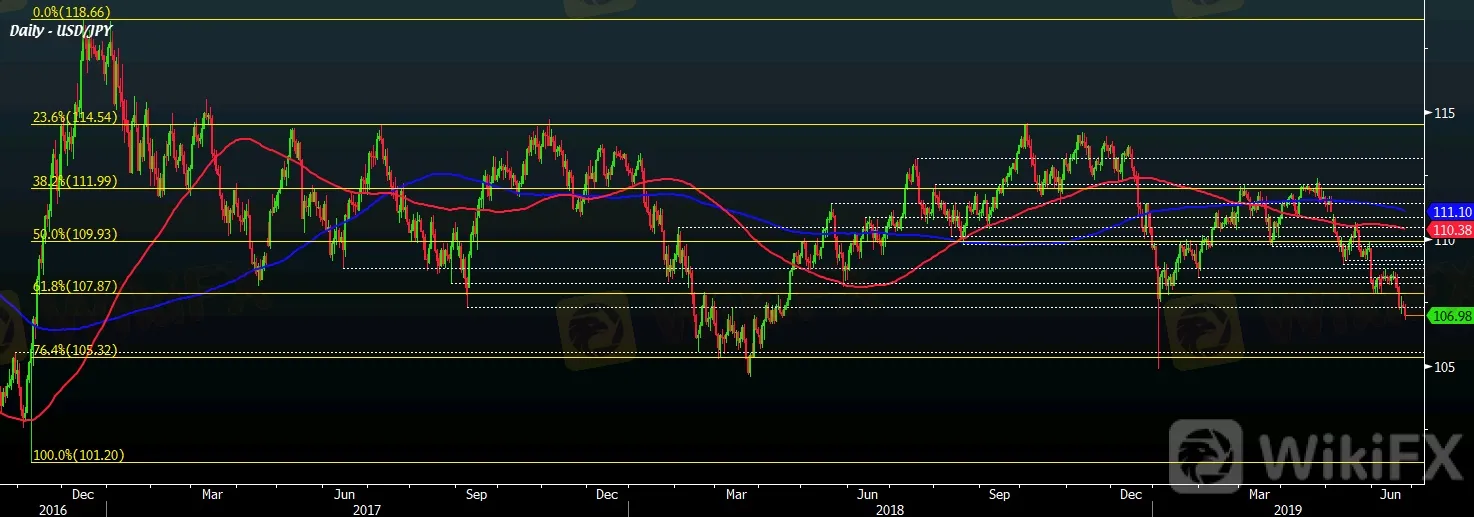Select the 23.6%(114.54) Fibonacci label

pos(75,117)
